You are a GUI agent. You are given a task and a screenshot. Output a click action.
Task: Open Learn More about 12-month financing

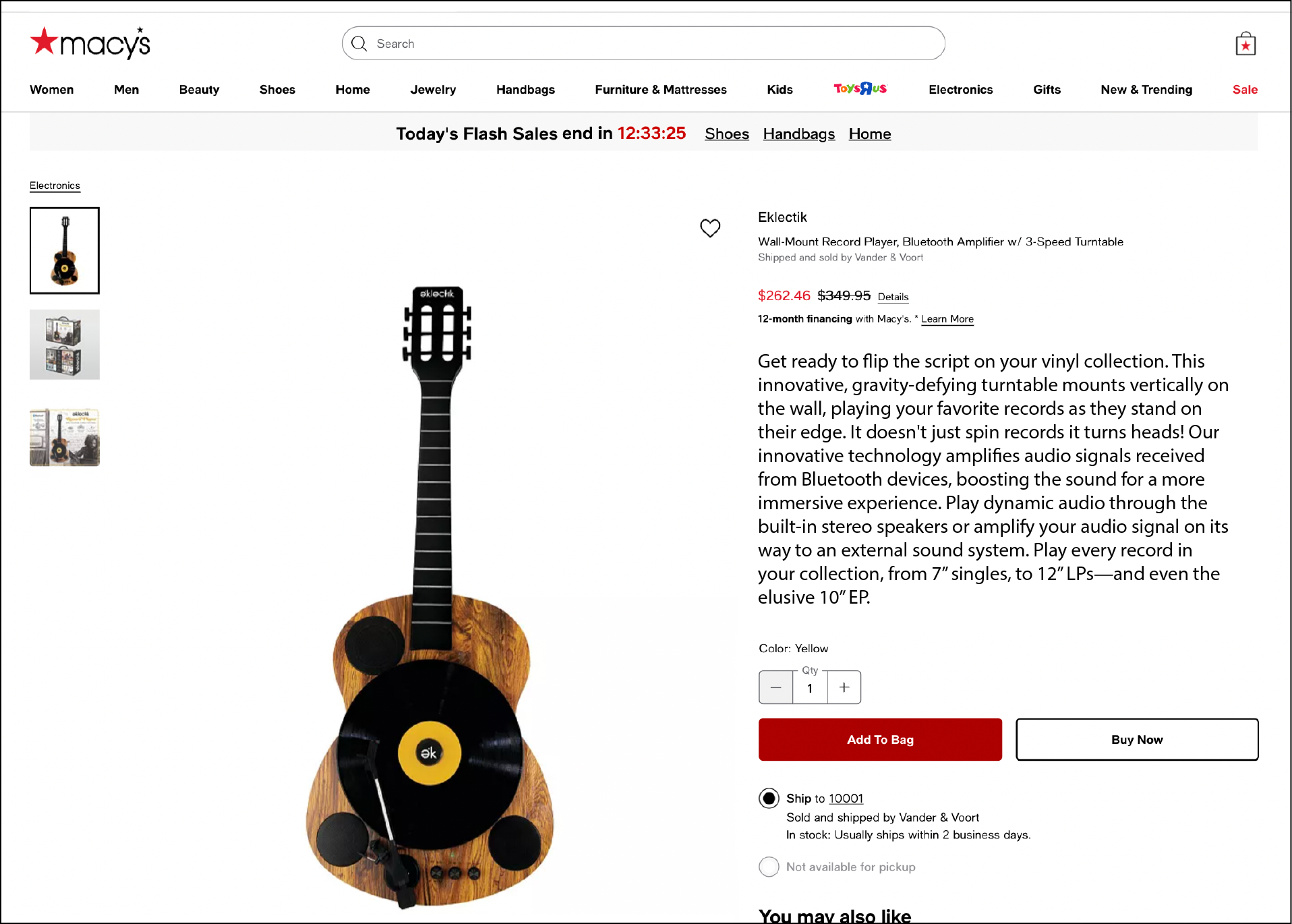pos(947,319)
